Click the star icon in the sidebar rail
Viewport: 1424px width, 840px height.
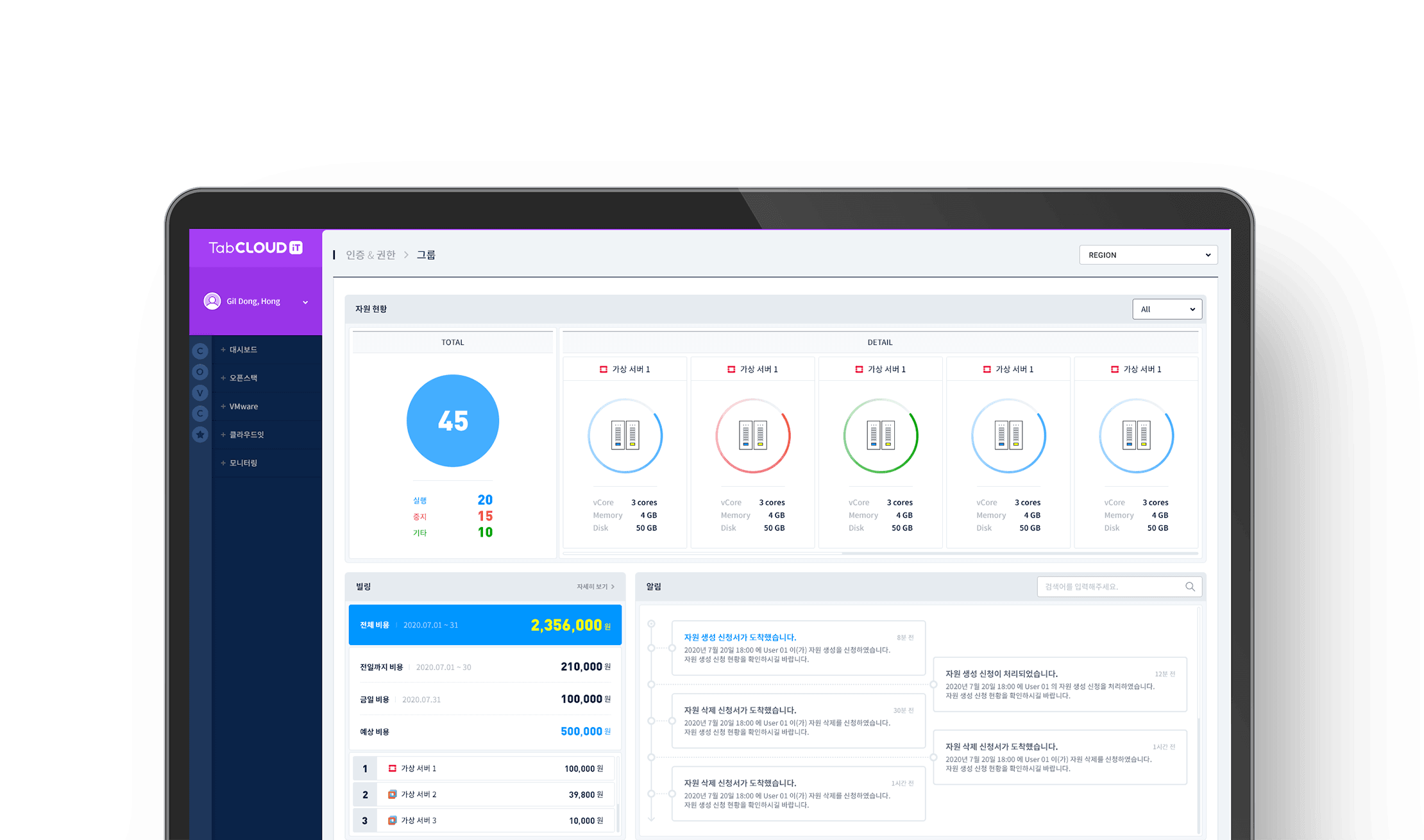[x=200, y=435]
